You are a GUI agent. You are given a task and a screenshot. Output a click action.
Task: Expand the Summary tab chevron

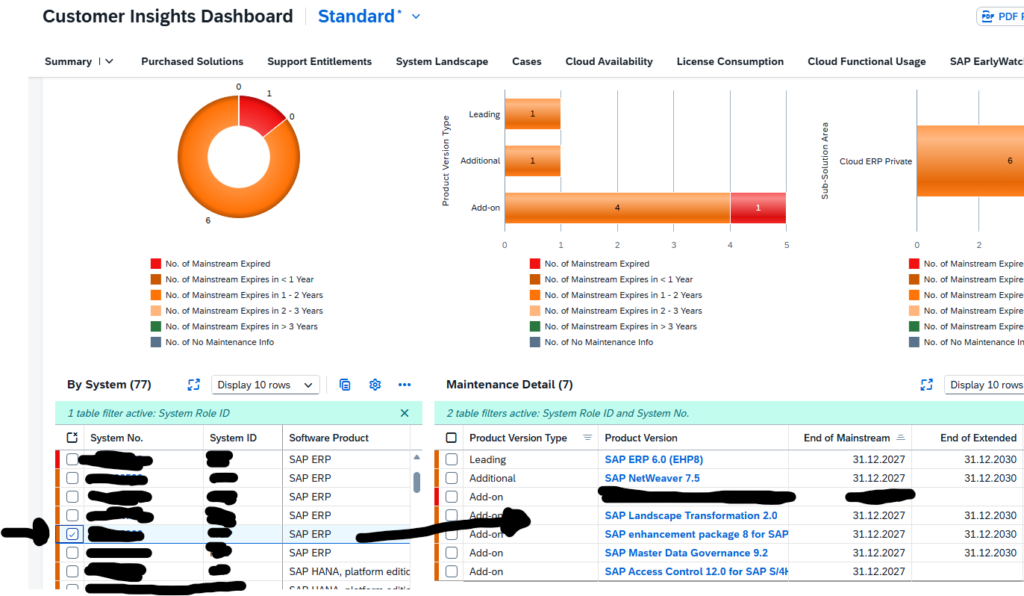click(109, 62)
